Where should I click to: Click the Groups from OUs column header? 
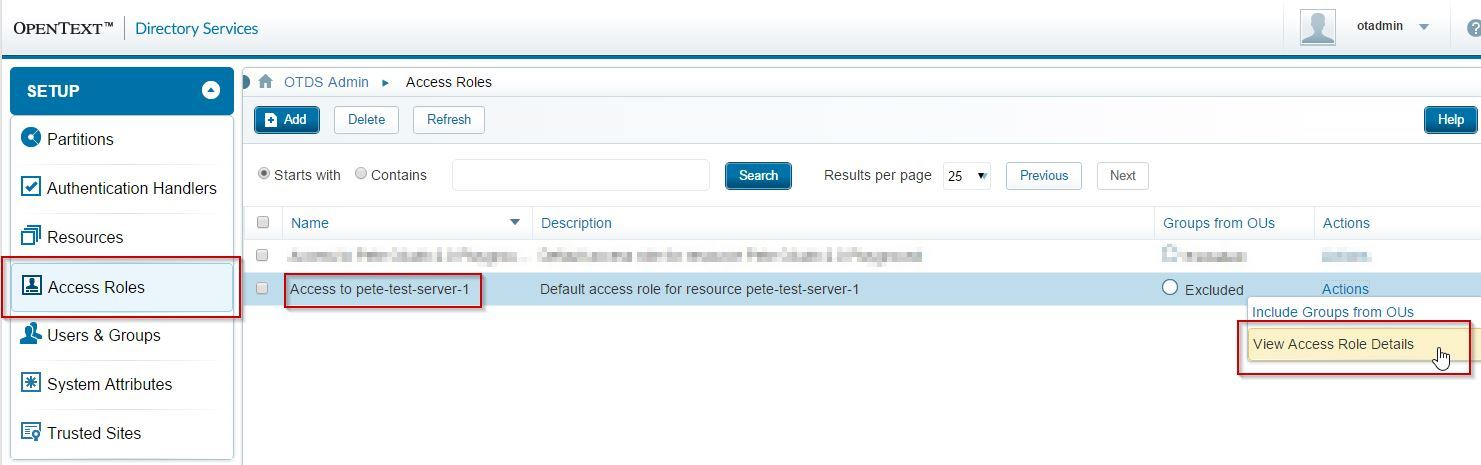pos(1219,223)
